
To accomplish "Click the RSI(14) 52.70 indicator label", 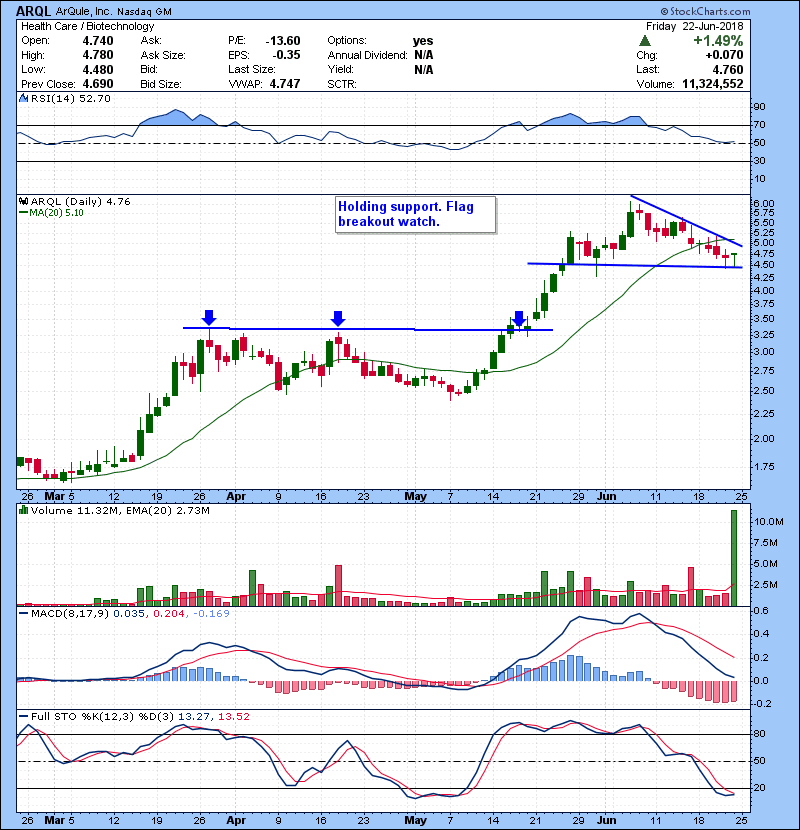I will click(x=70, y=98).
